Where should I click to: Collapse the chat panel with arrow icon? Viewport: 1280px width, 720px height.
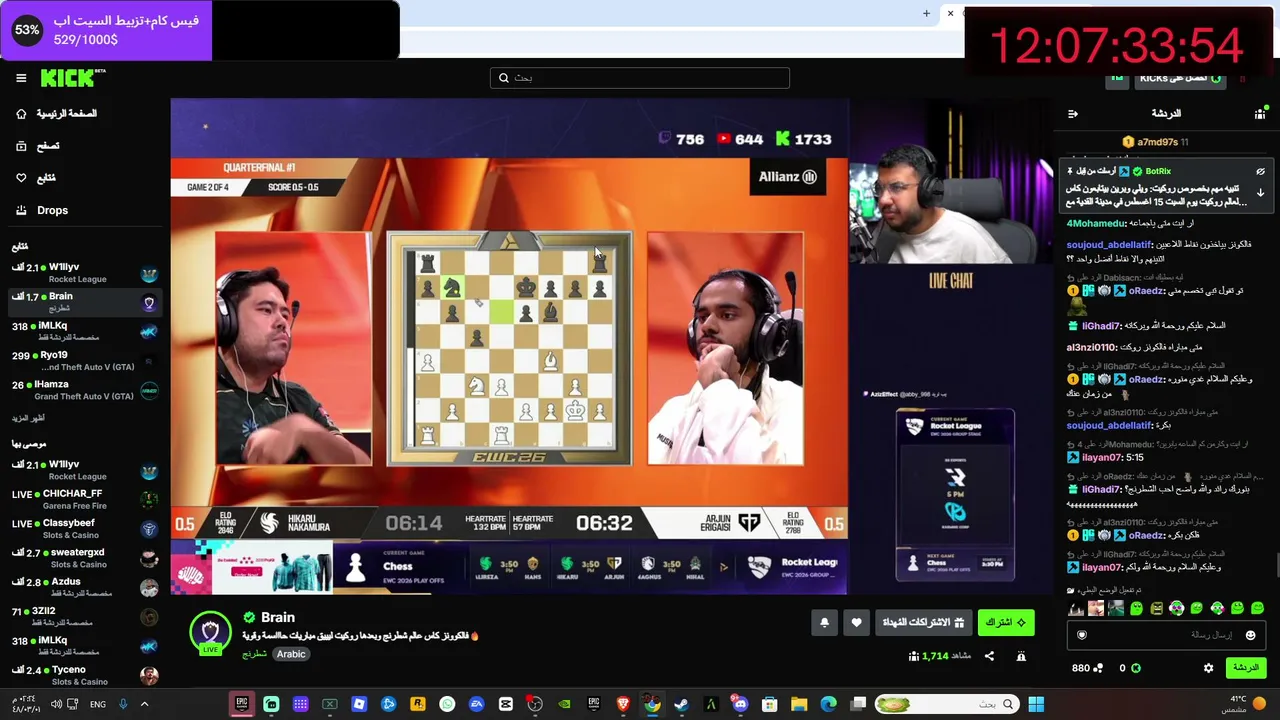coord(1073,114)
